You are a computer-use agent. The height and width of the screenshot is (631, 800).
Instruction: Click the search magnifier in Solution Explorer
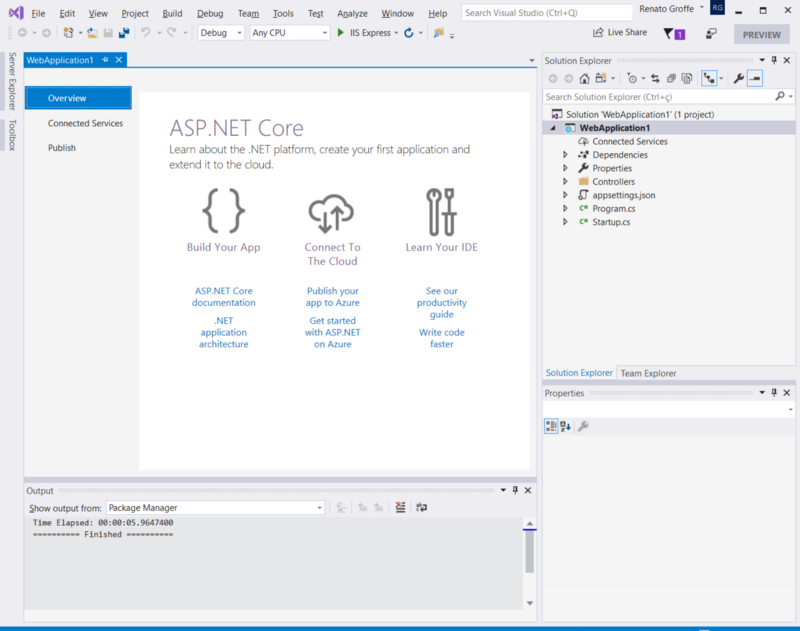coord(780,96)
